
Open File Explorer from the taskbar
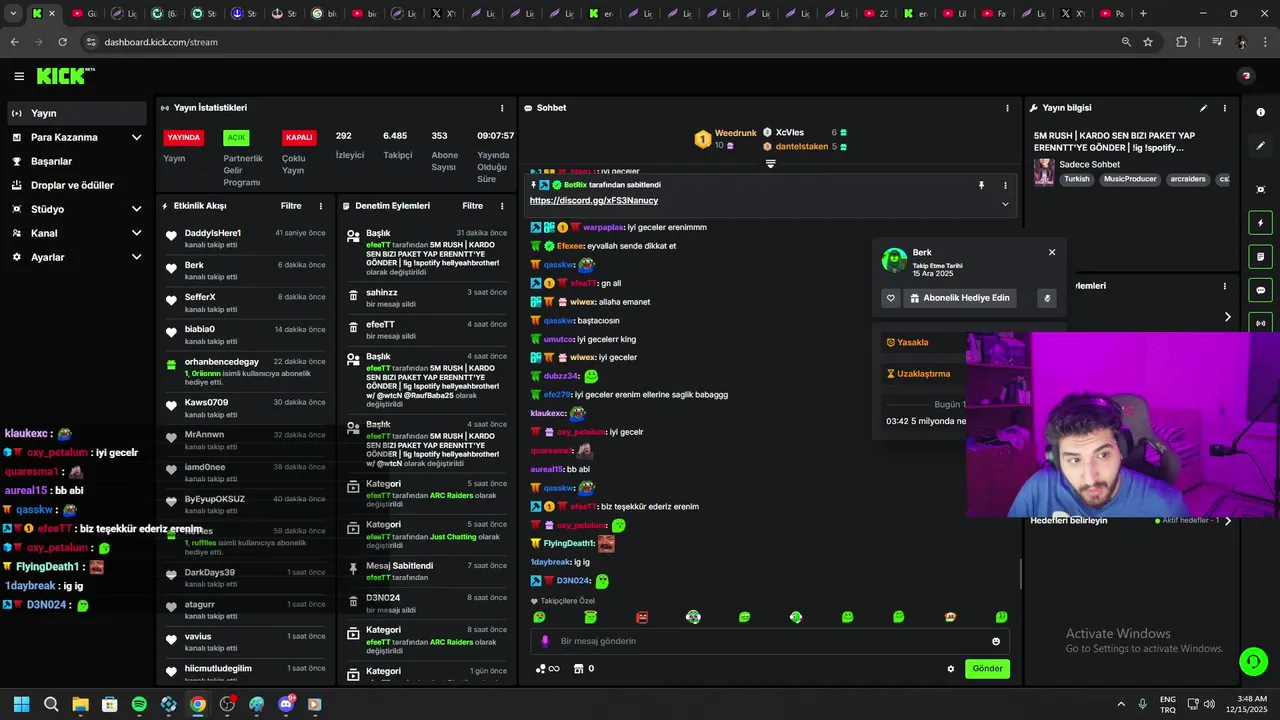pyautogui.click(x=80, y=704)
